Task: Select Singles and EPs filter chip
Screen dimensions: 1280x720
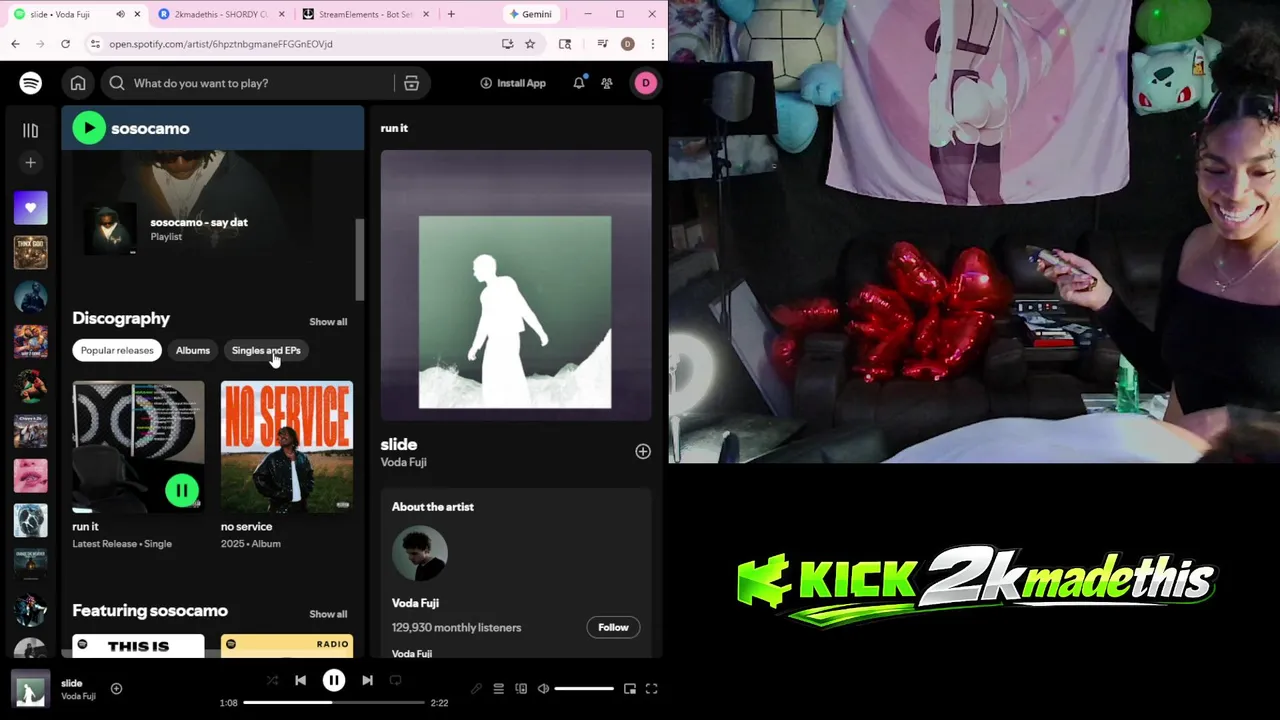Action: coord(266,350)
